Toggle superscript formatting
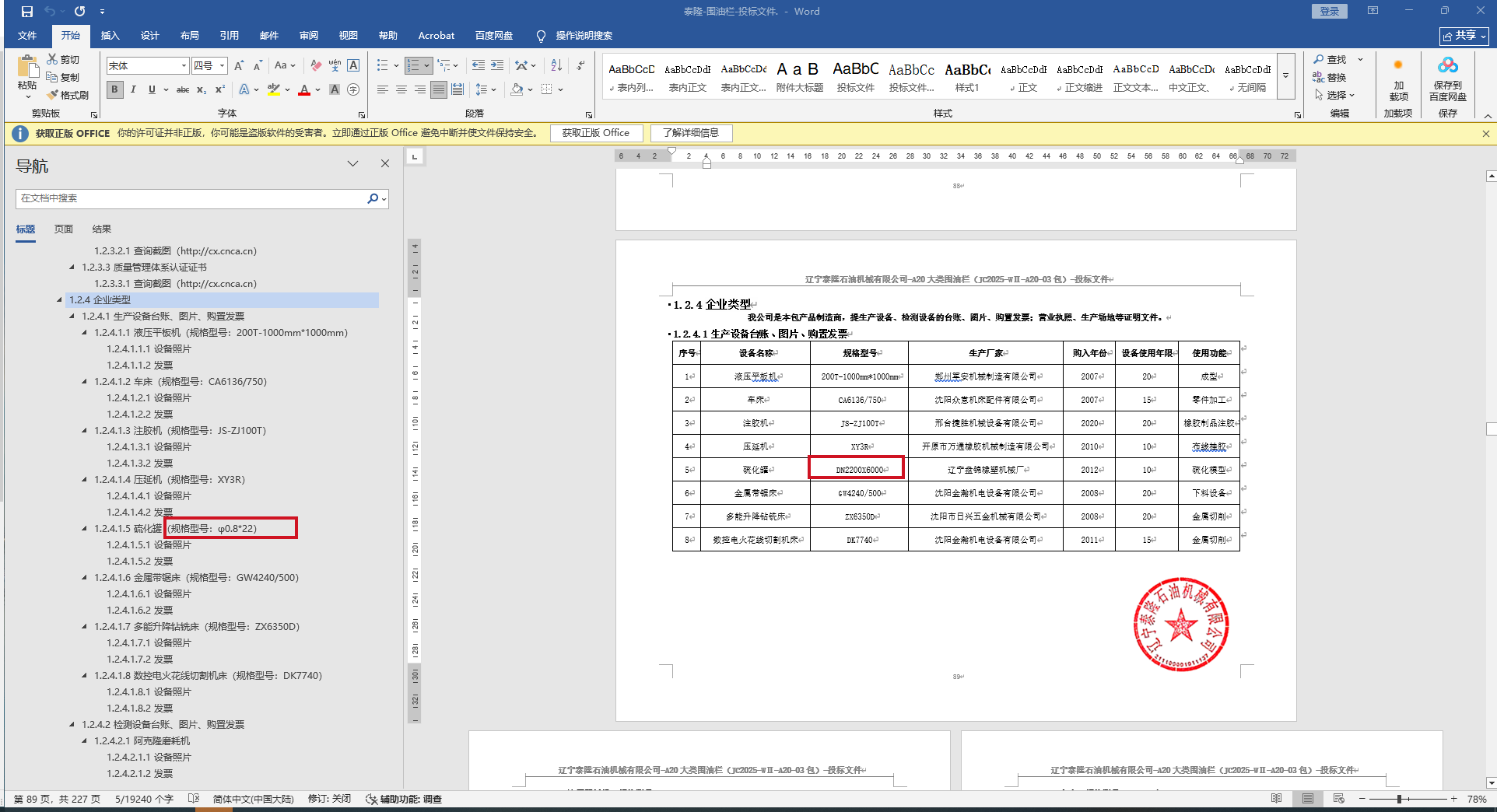This screenshot has height=812, width=1497. [220, 89]
